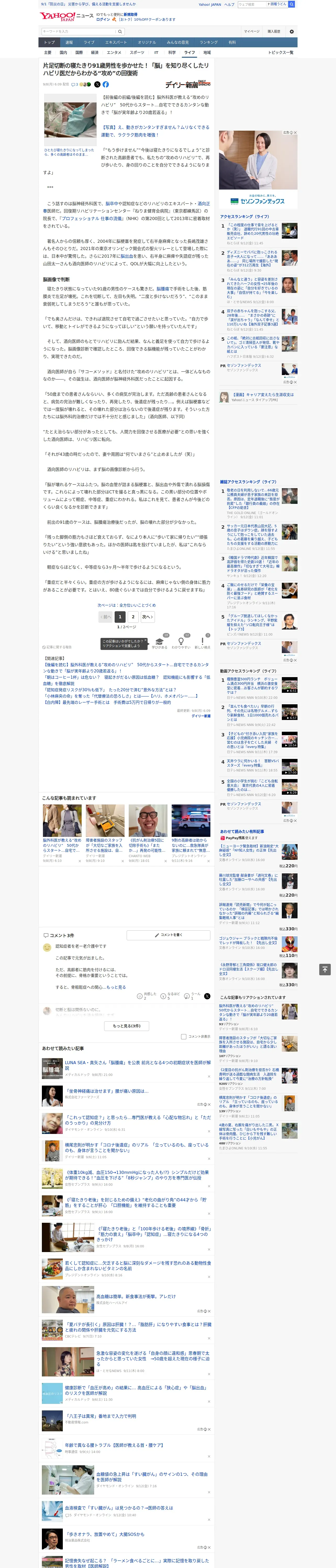336x1568 pixels.
Task: Toggle the コメント非表示 checkbox
Action: 183,1037
